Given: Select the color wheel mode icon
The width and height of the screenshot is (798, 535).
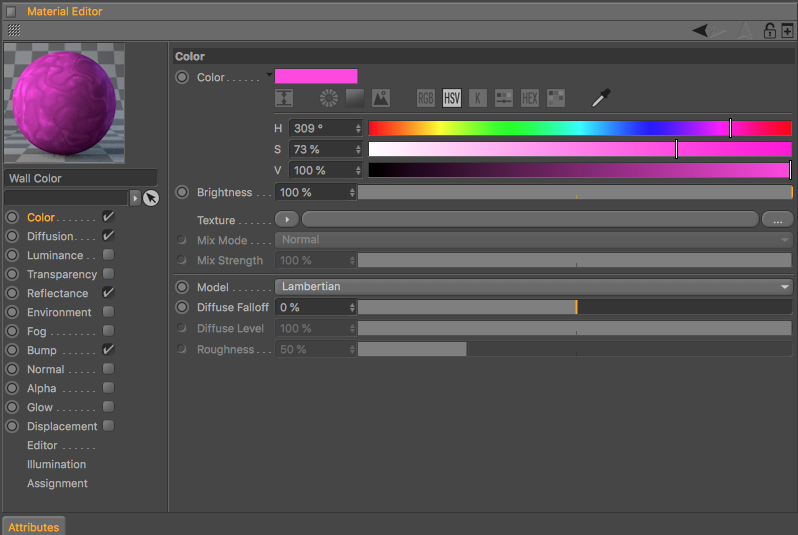Looking at the screenshot, I should (329, 98).
